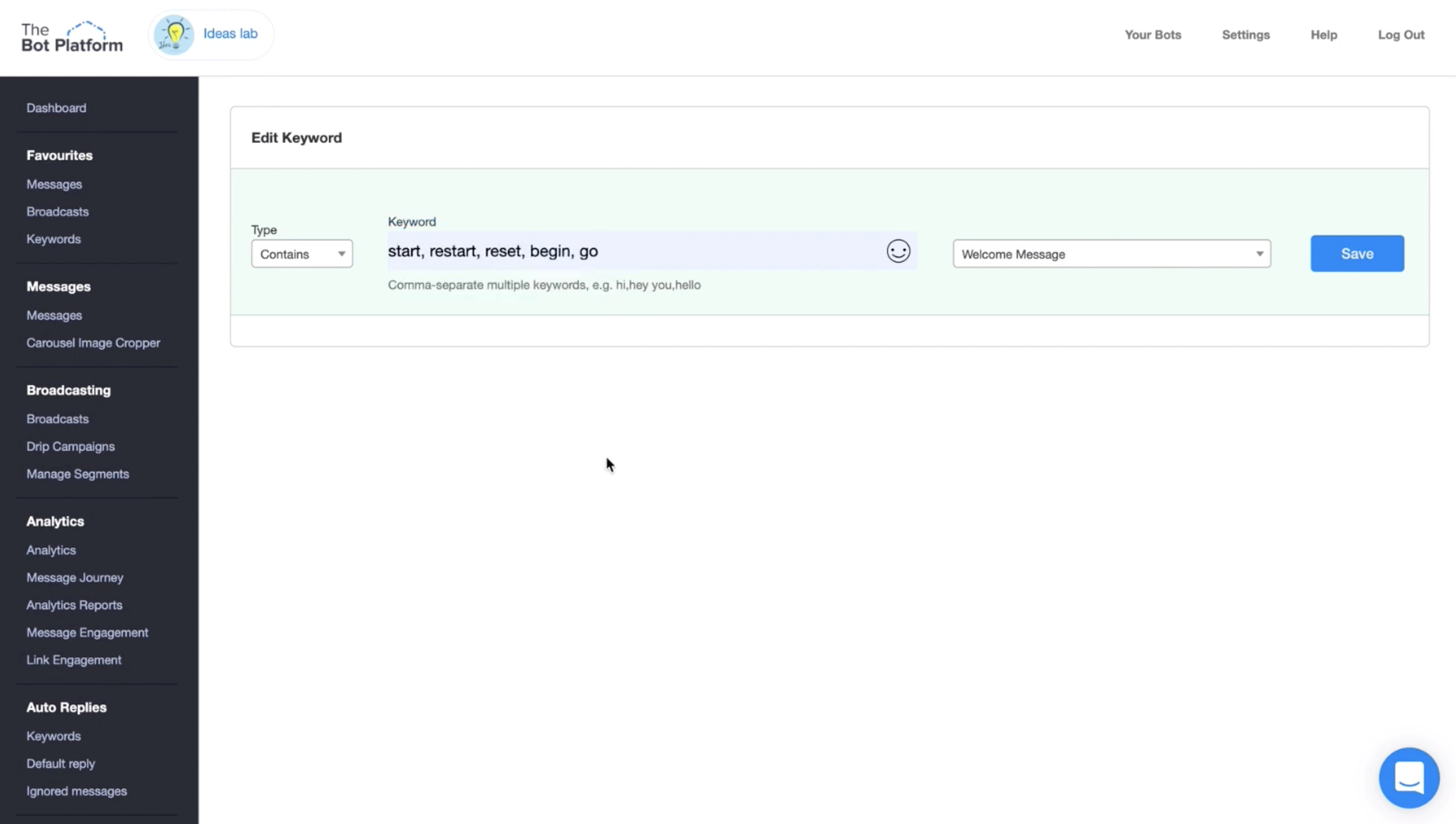1456x824 pixels.
Task: Open the emoji picker smiley icon
Action: pos(898,251)
